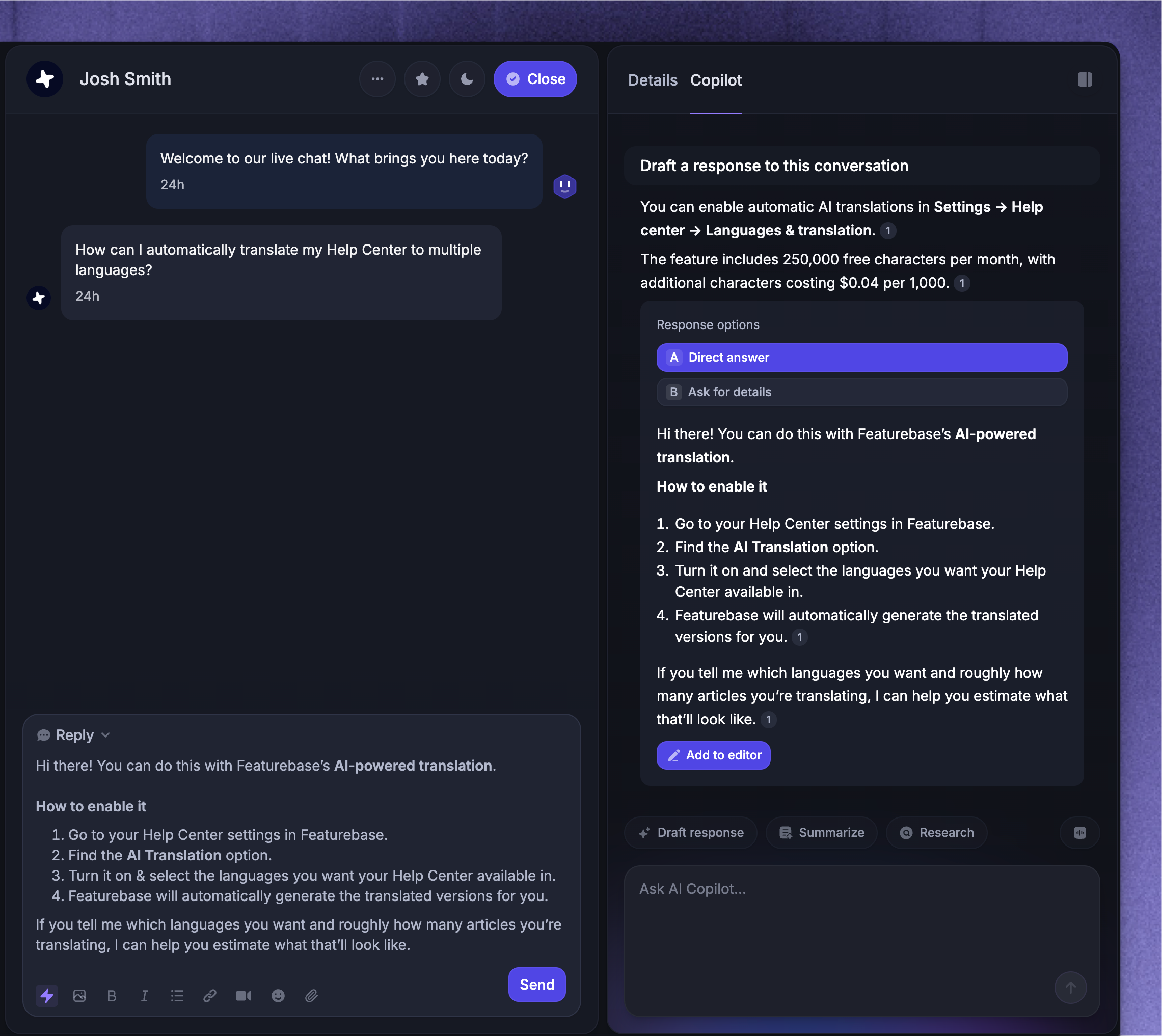
Task: Toggle bold formatting in the reply editor
Action: [x=112, y=996]
